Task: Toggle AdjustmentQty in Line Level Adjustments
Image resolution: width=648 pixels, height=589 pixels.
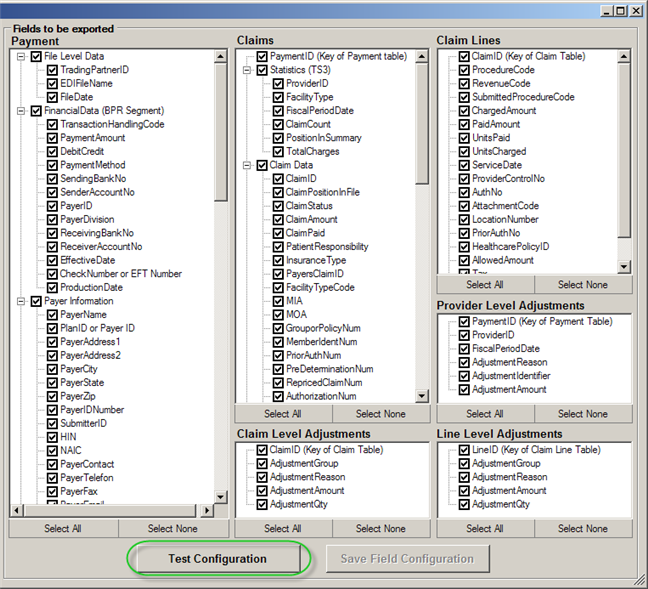Action: tap(464, 505)
